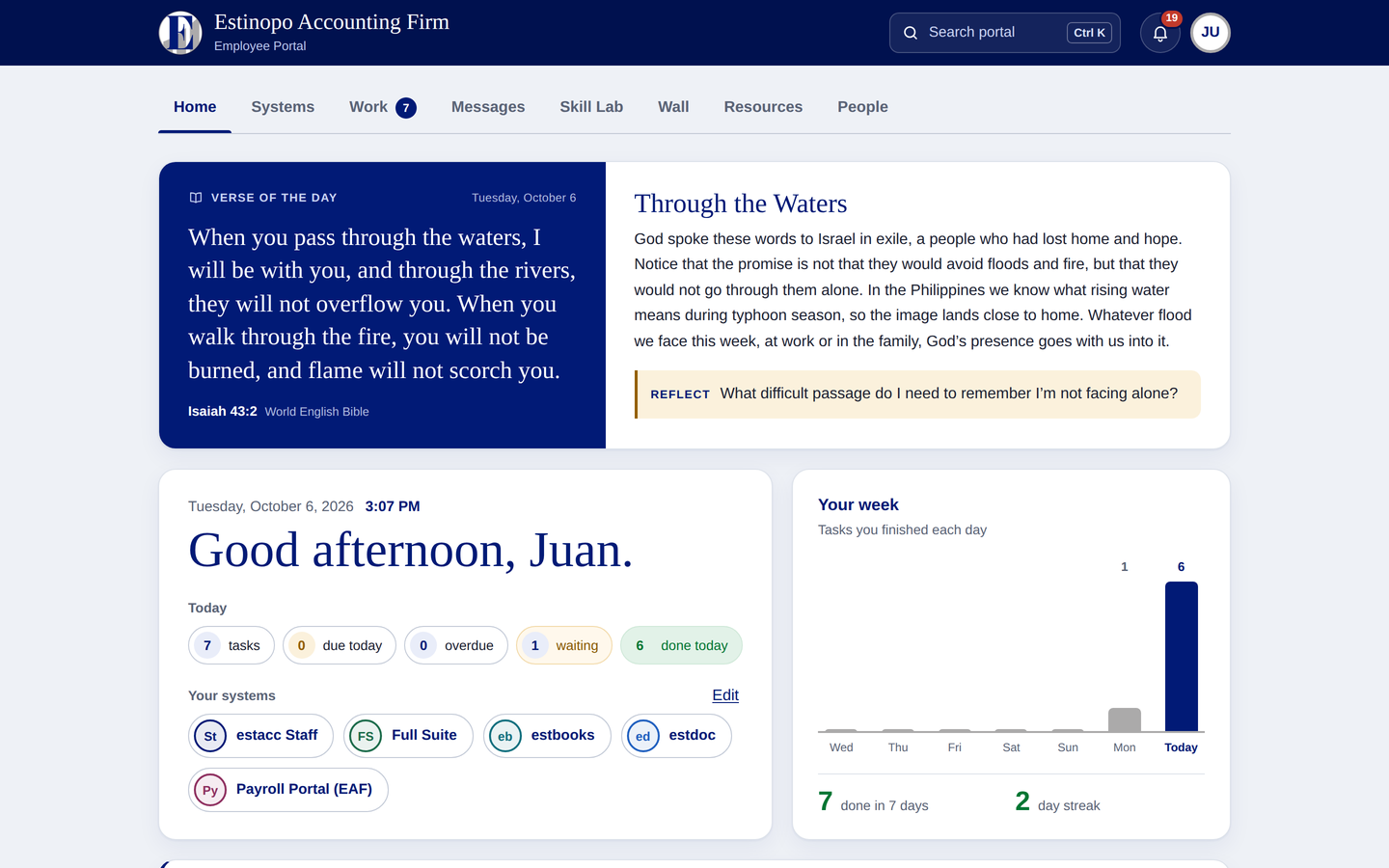1389x868 pixels.
Task: Click the Through the Waters heading
Action: (741, 203)
